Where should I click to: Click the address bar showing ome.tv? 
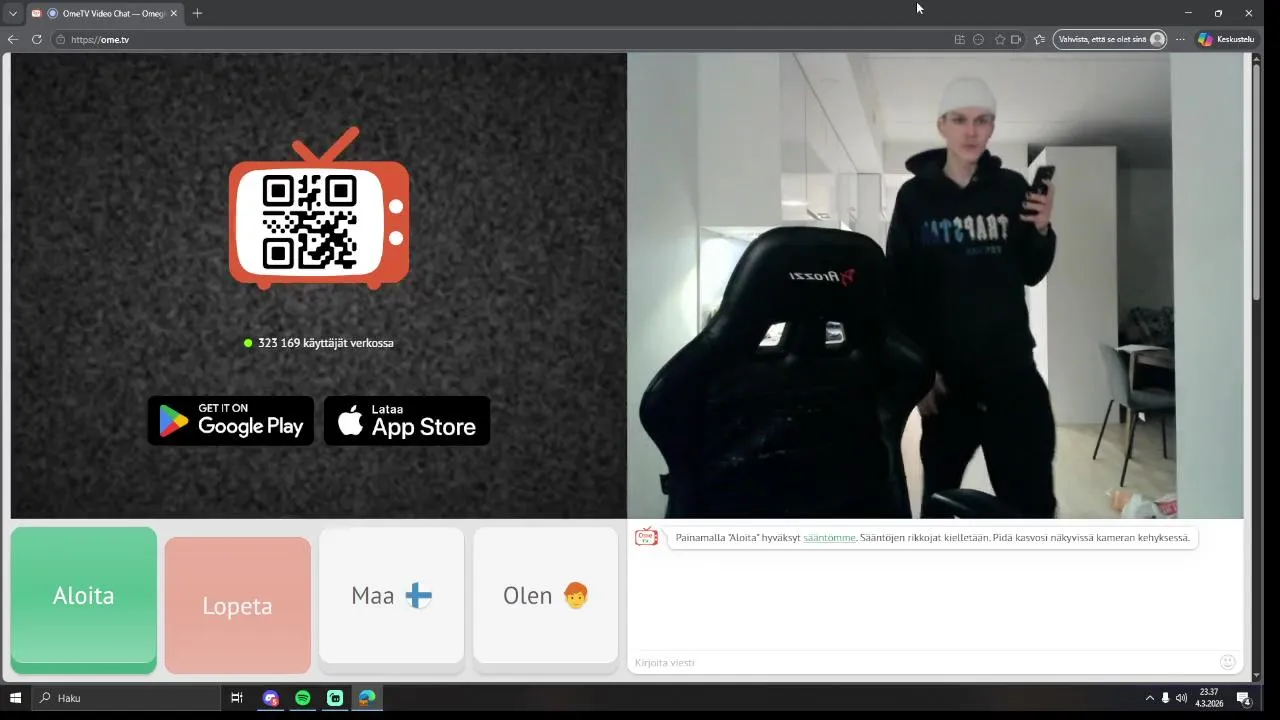click(500, 39)
